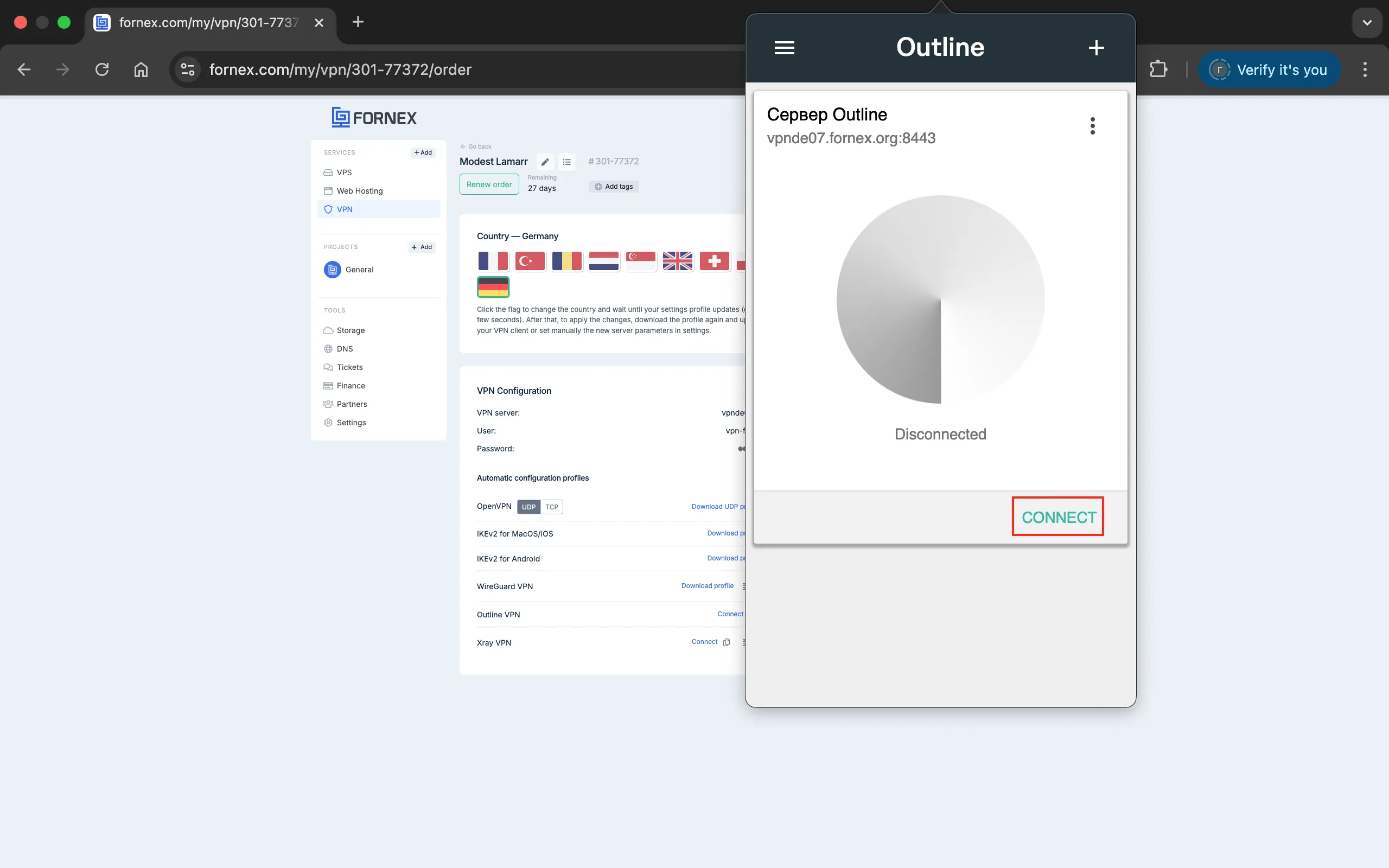Switch OpenVPN protocol to UDP
The height and width of the screenshot is (868, 1389).
(528, 507)
